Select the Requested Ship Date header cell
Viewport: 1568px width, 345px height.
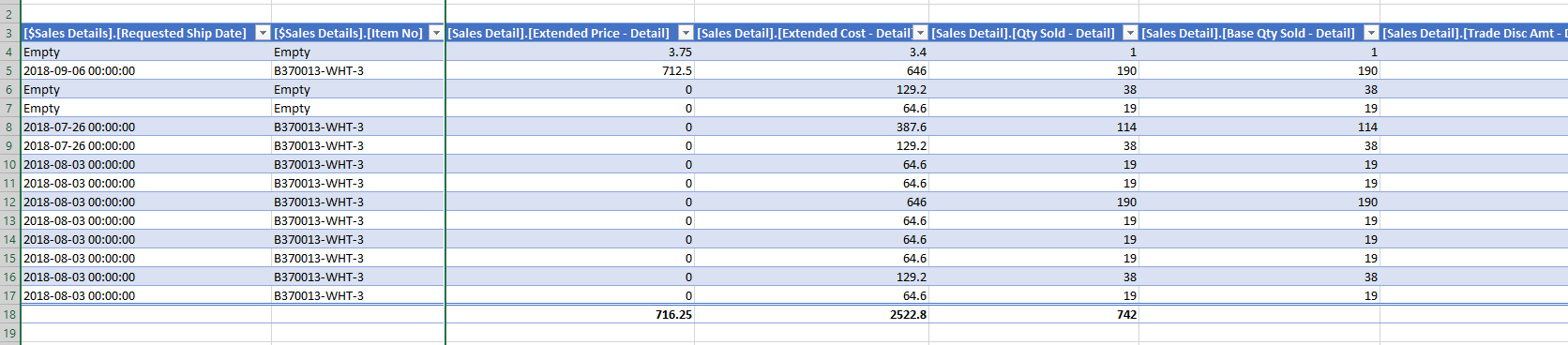(146, 33)
